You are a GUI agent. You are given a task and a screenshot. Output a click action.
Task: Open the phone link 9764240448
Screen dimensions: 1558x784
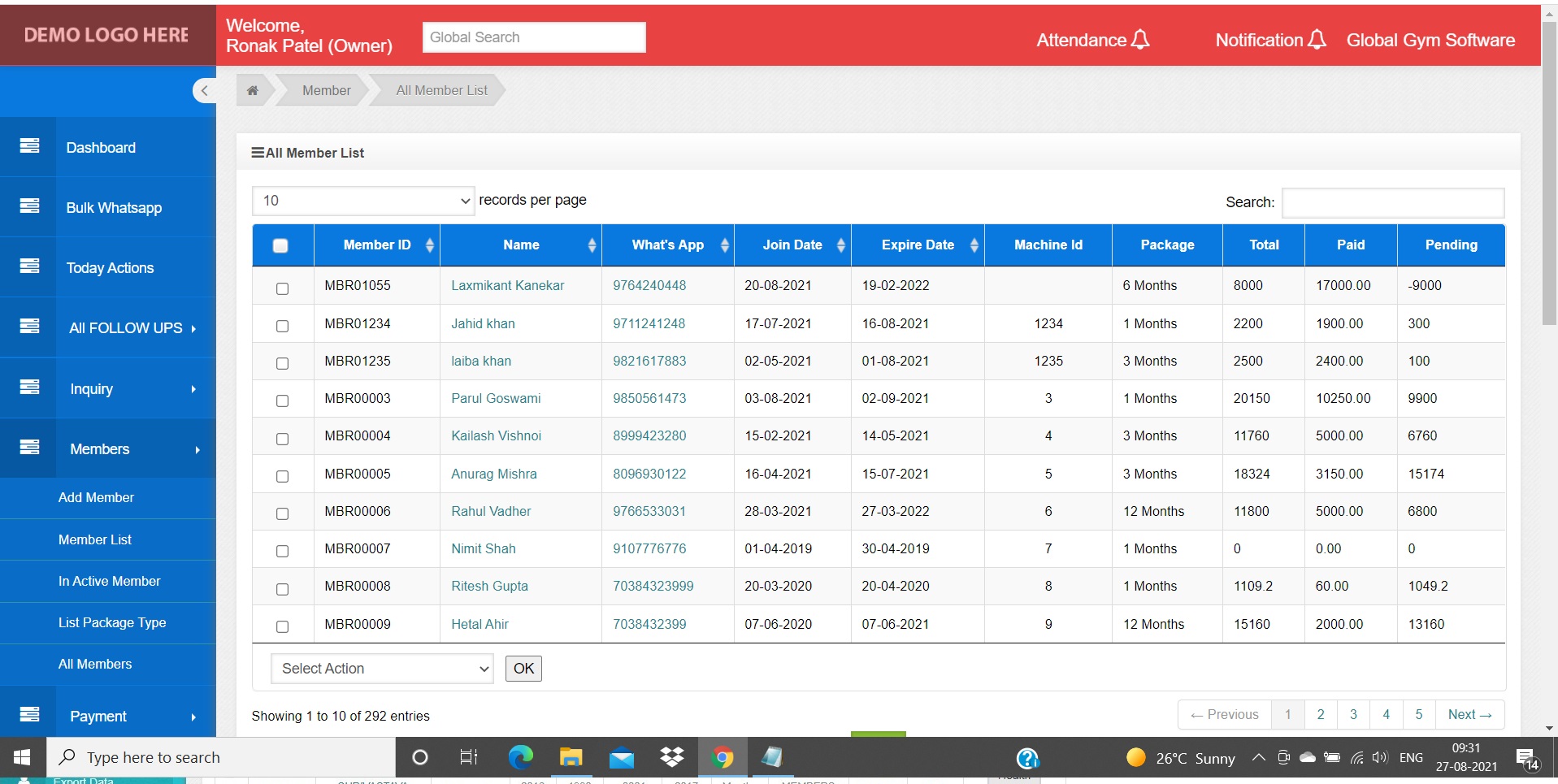click(649, 285)
